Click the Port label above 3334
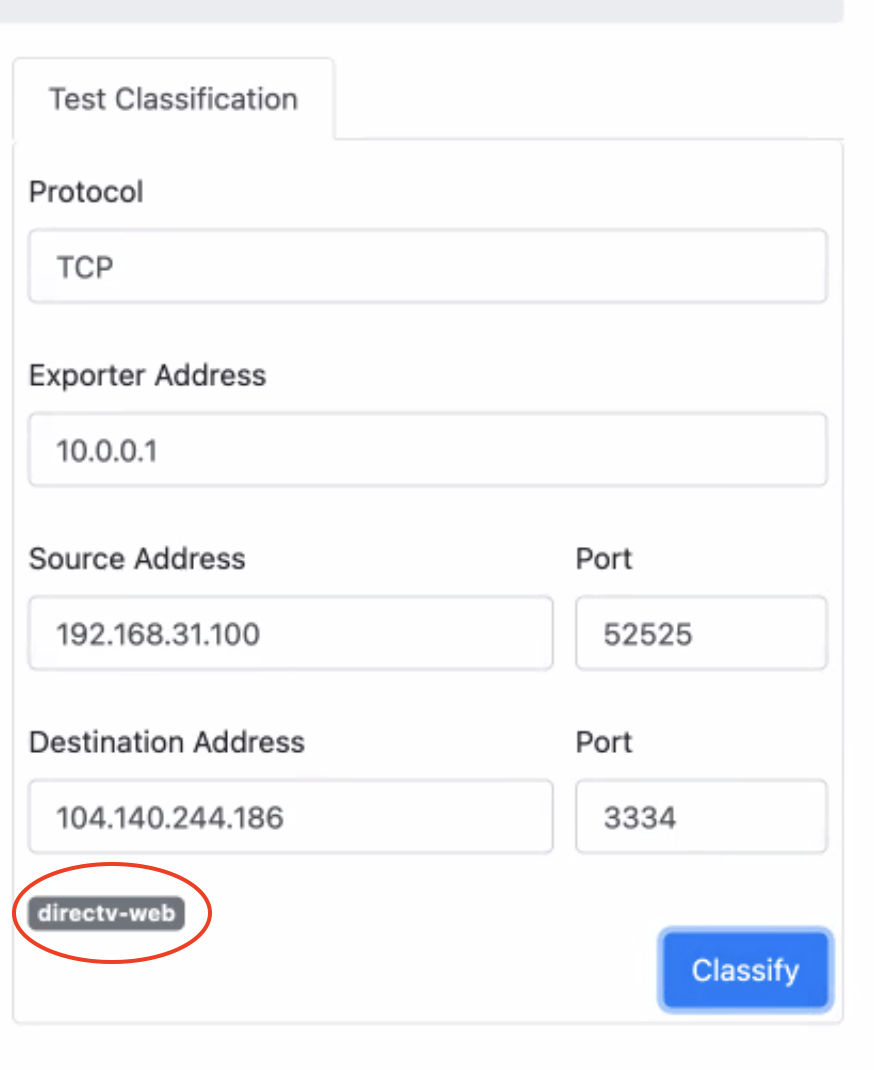 [x=604, y=742]
